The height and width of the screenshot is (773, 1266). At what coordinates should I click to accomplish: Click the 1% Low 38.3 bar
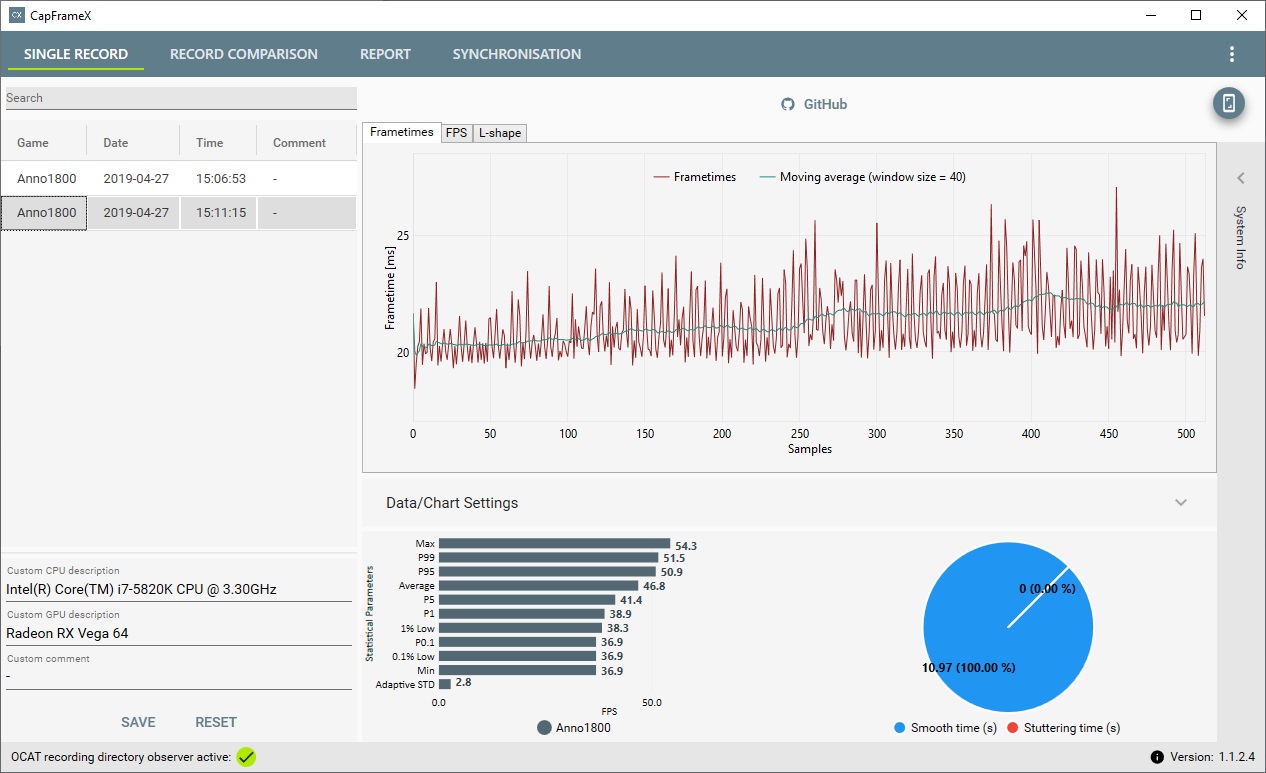(520, 628)
